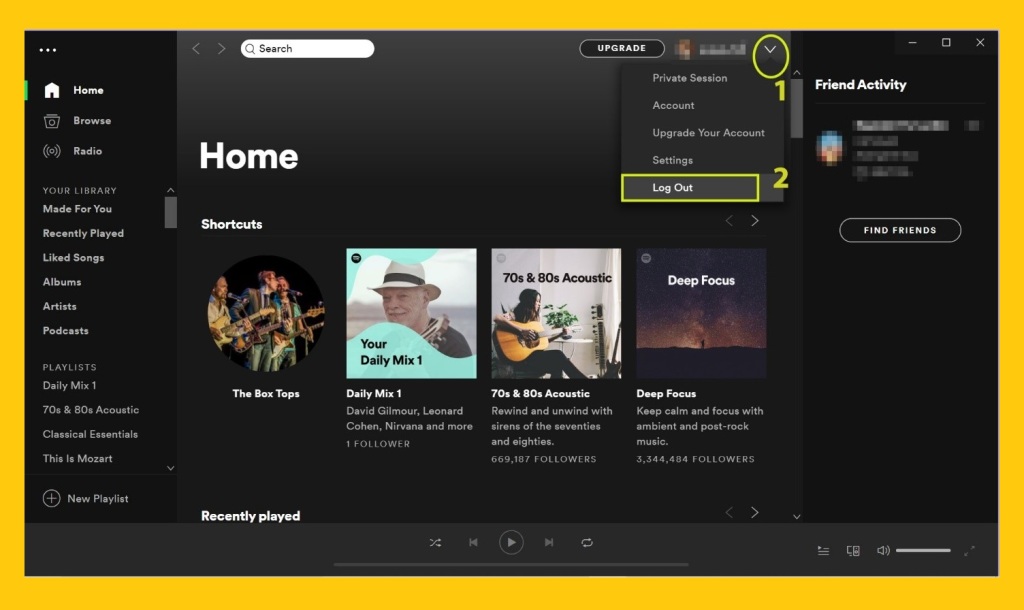Skip to next track
Image resolution: width=1024 pixels, height=610 pixels.
[549, 543]
